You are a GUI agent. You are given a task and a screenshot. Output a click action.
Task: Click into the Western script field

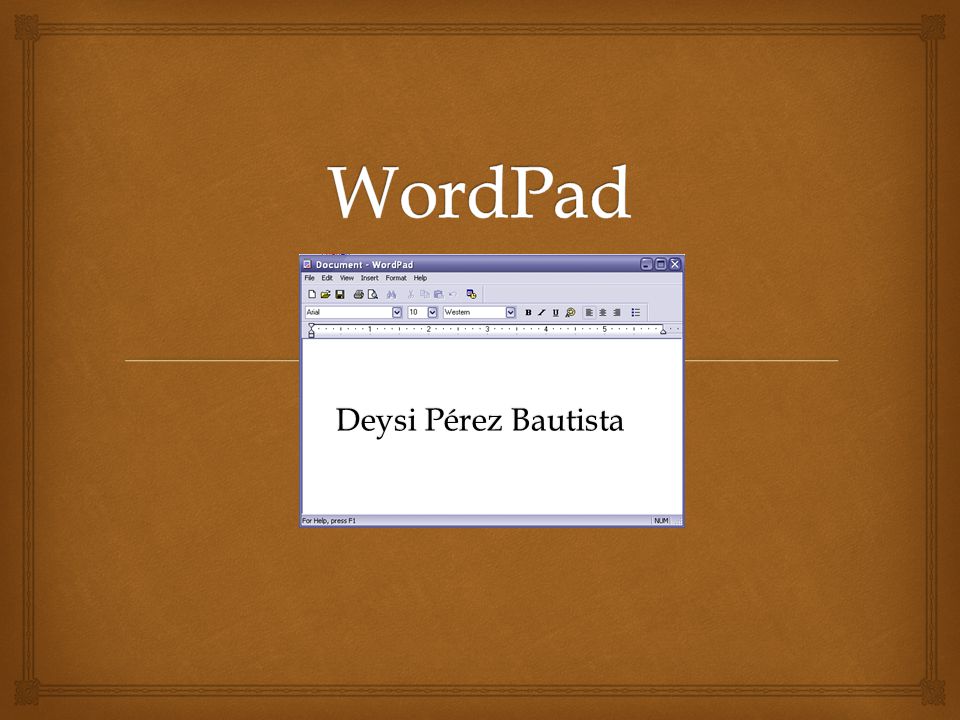(x=474, y=312)
